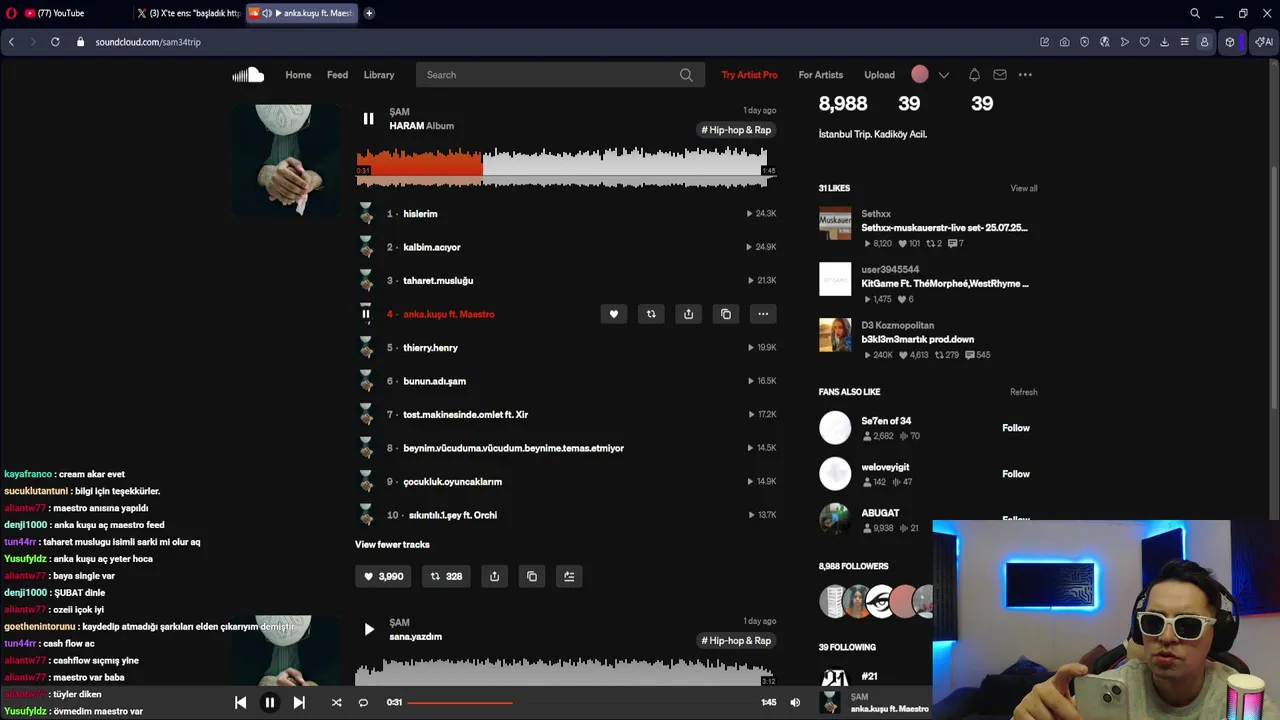The image size is (1280, 720).
Task: Open a new browser tab with plus
Action: pyautogui.click(x=369, y=13)
